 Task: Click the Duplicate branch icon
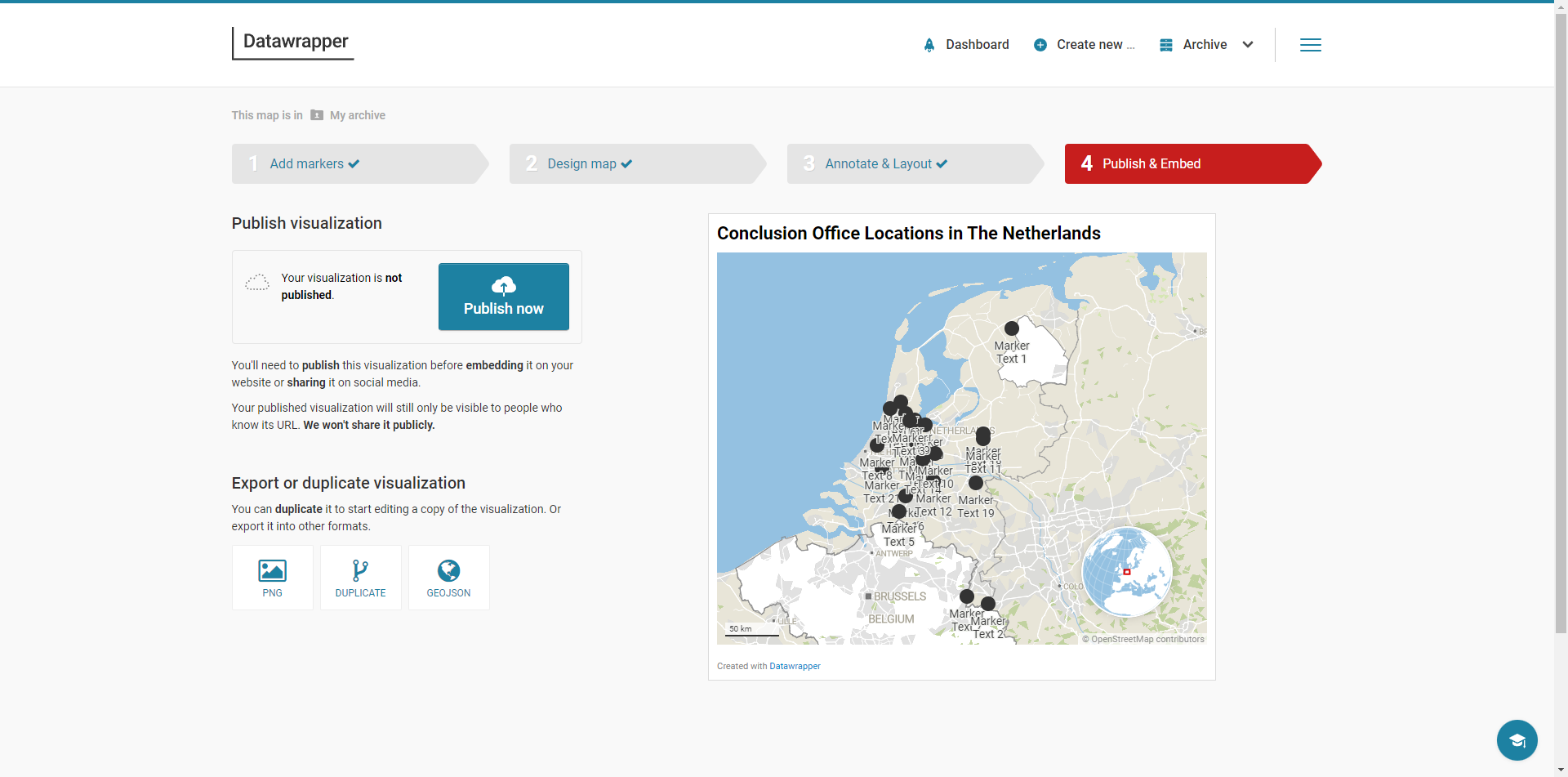pos(360,570)
